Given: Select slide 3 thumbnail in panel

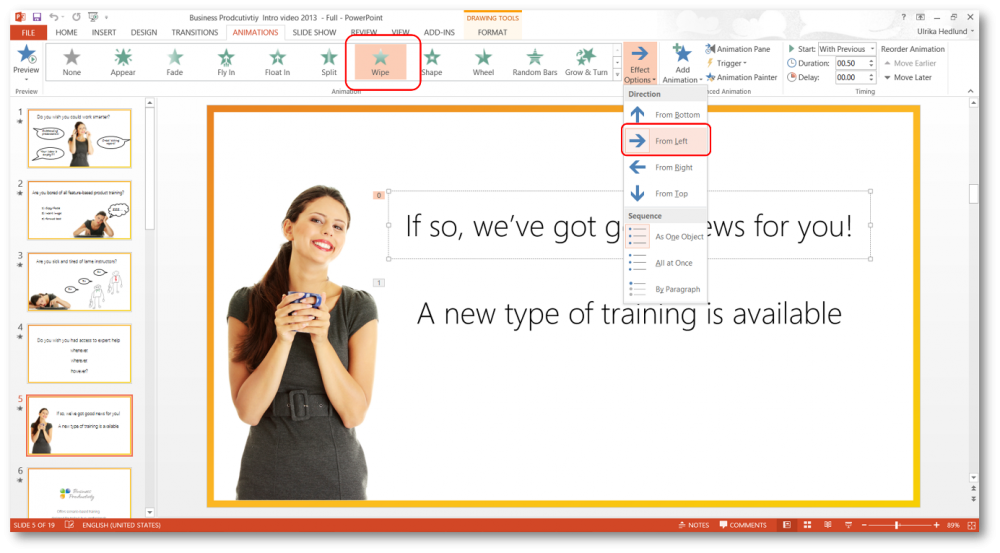Looking at the screenshot, I should [79, 281].
